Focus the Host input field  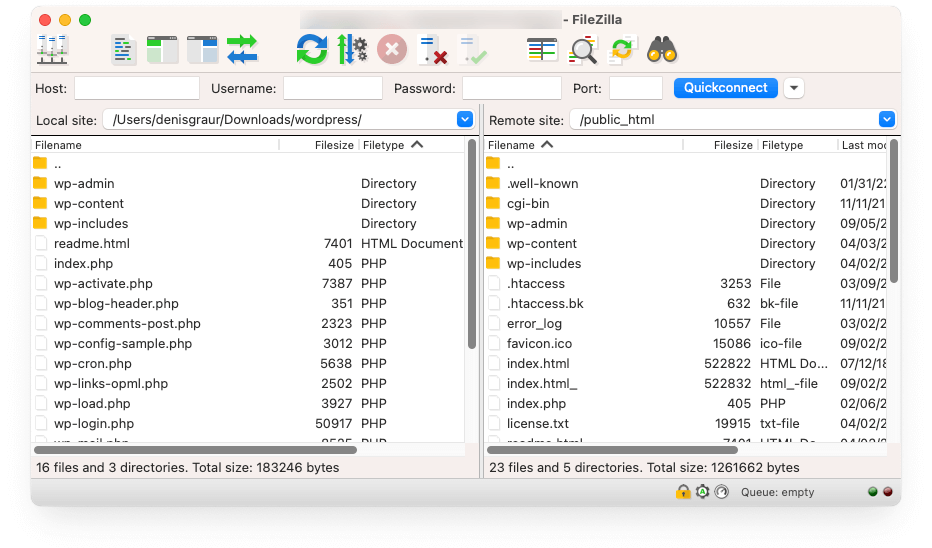pyautogui.click(x=137, y=88)
